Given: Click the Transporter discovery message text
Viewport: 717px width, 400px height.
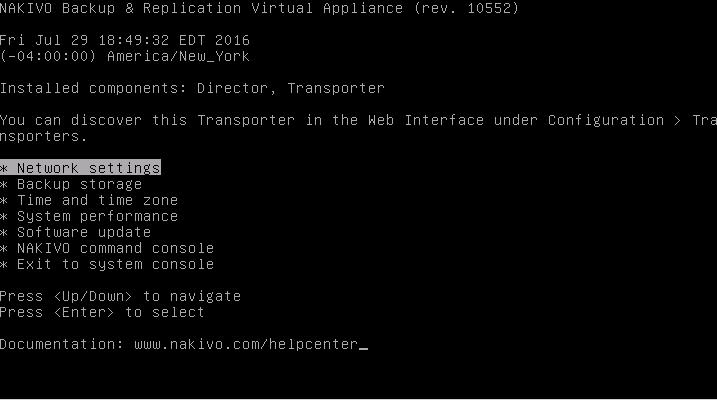Looking at the screenshot, I should 358,128.
